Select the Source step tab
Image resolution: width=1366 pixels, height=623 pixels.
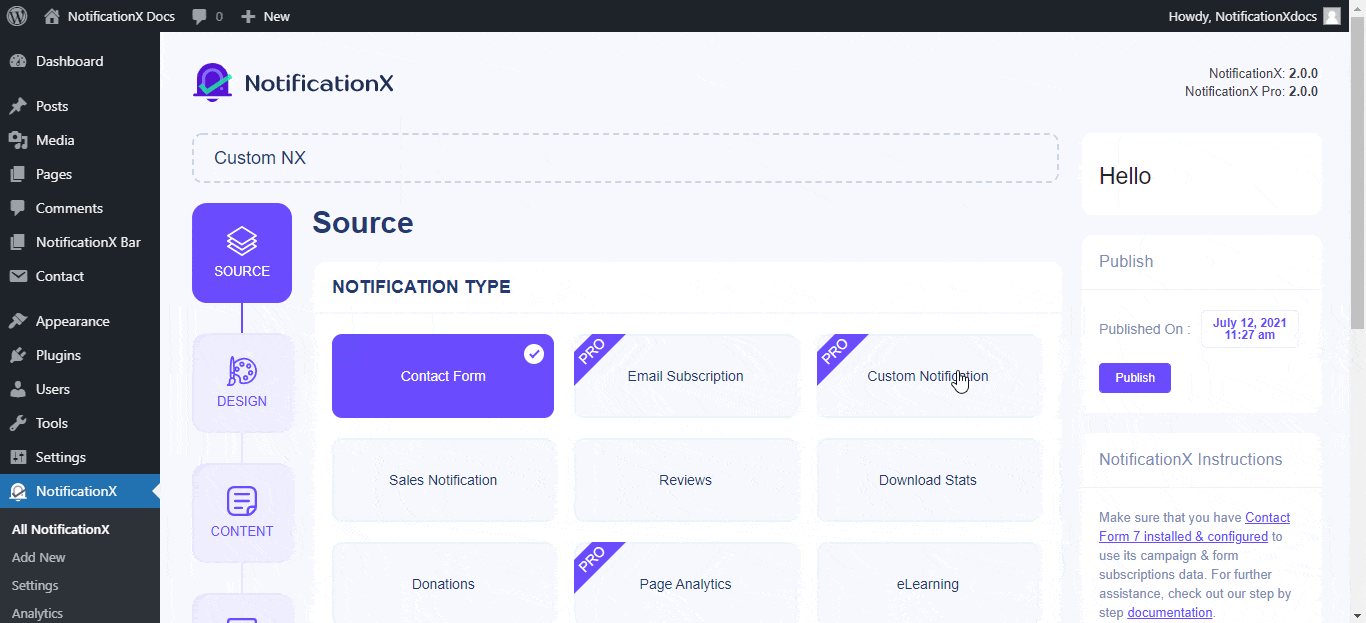coord(242,253)
